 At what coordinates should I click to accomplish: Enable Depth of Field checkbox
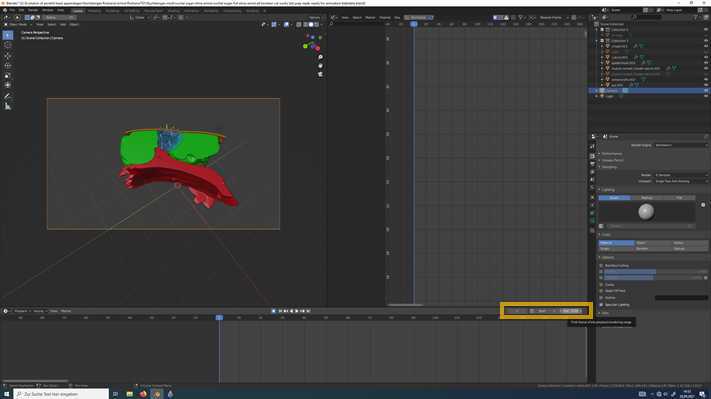click(x=601, y=291)
